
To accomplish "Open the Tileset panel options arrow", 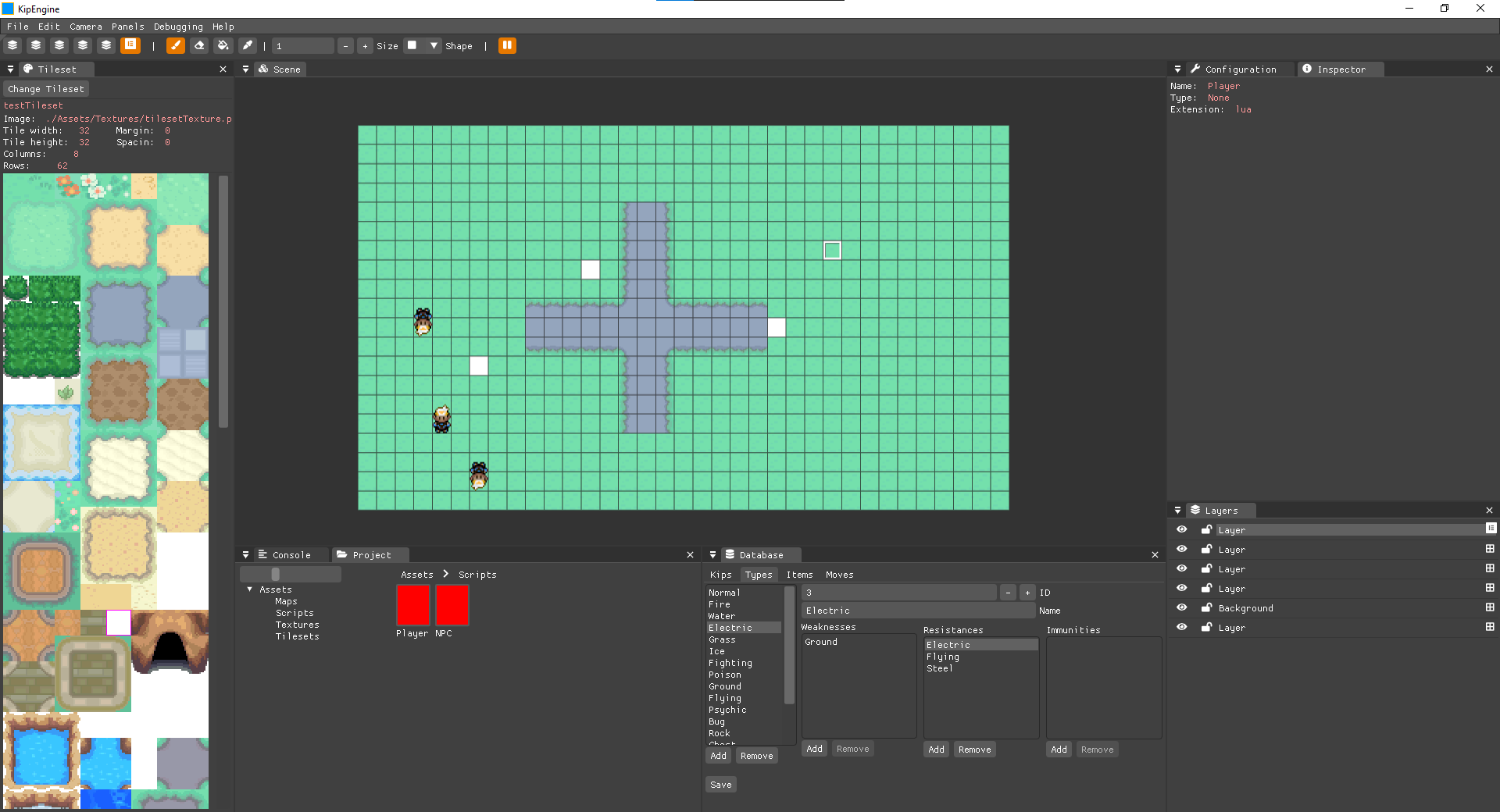I will tap(10, 69).
